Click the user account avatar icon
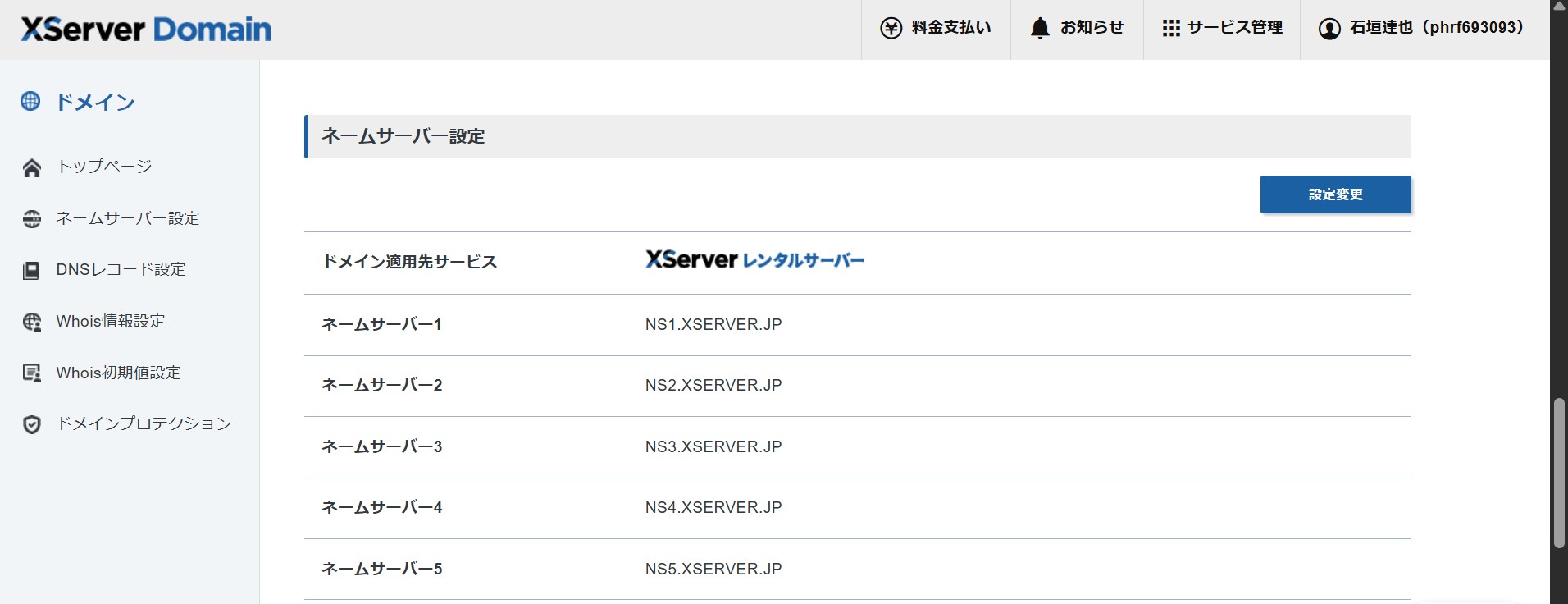1568x604 pixels. coord(1329,29)
